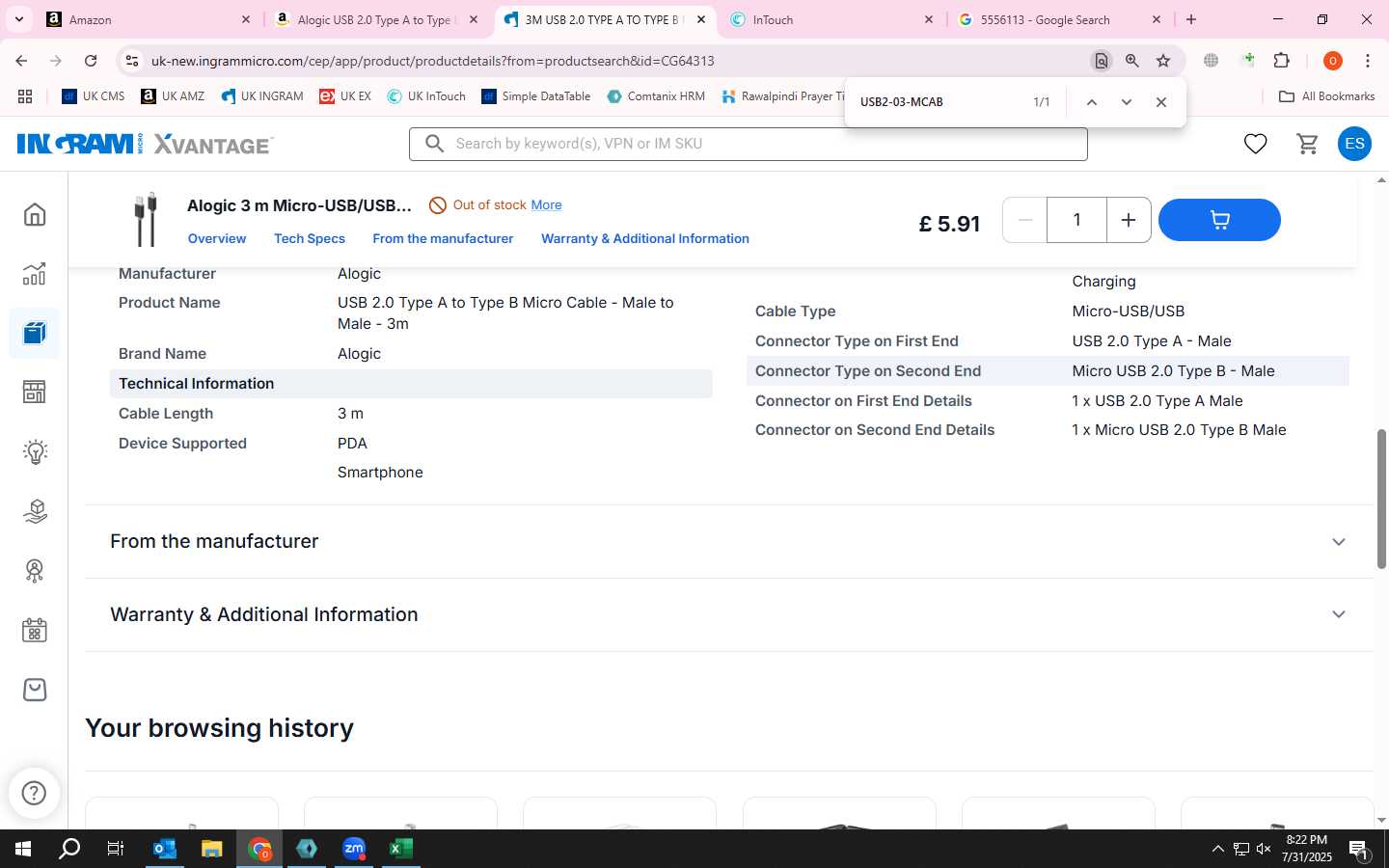Open the ES user profile avatar
Screen dimensions: 1389x868
[1354, 144]
